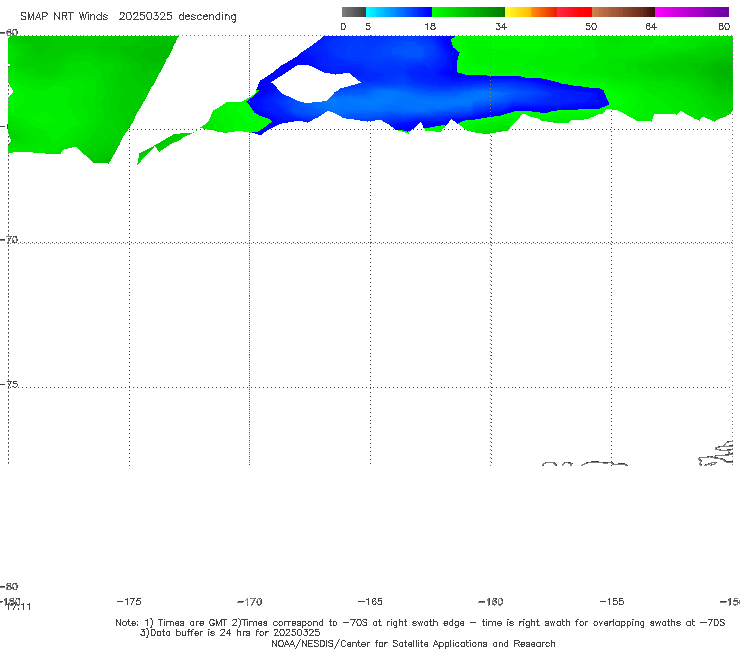Click the color bar scale label "5"
This screenshot has height=650, width=740.
(x=368, y=26)
